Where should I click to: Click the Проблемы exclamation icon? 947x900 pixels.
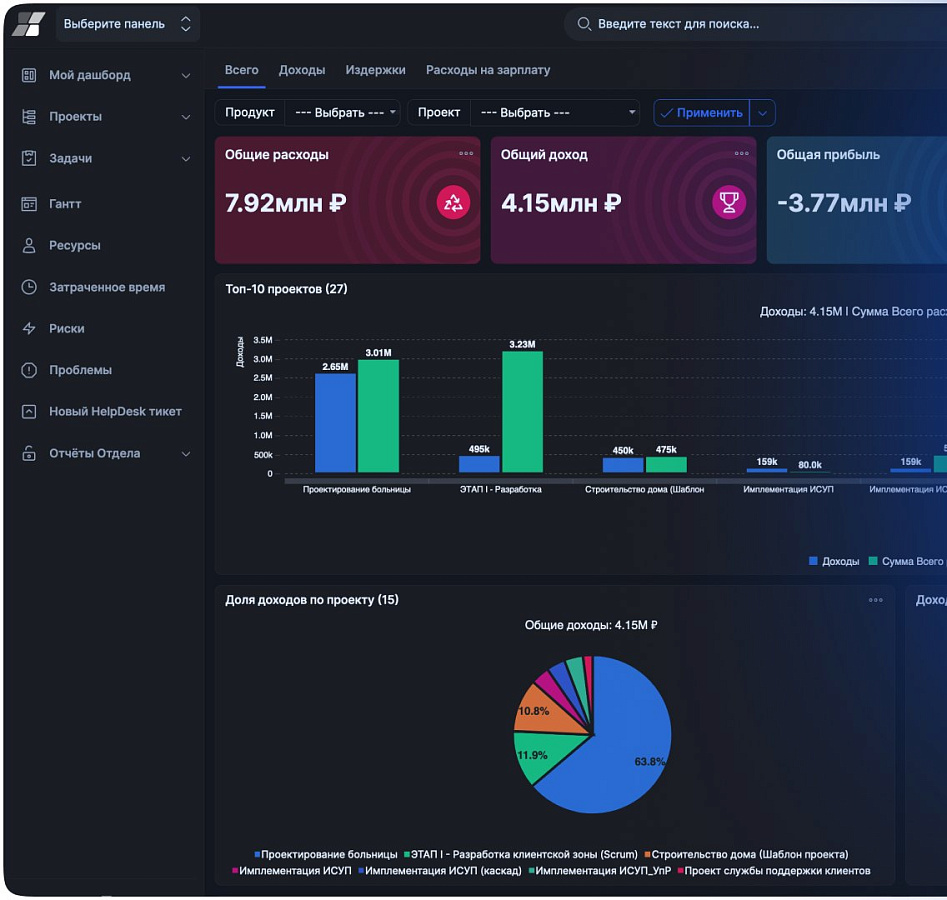coord(28,370)
